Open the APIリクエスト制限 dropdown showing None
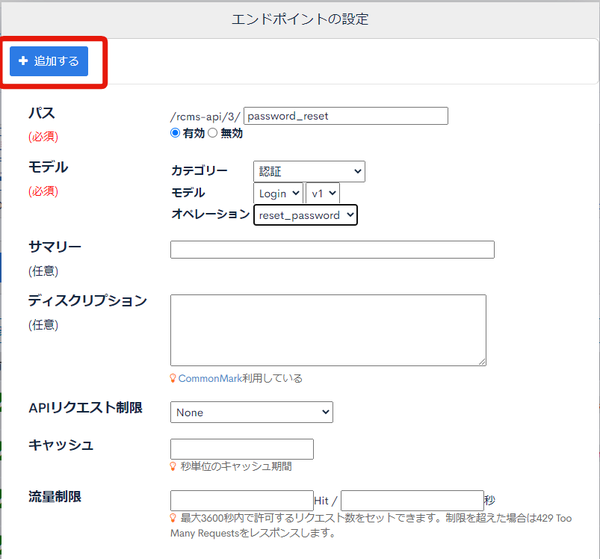 pyautogui.click(x=251, y=412)
